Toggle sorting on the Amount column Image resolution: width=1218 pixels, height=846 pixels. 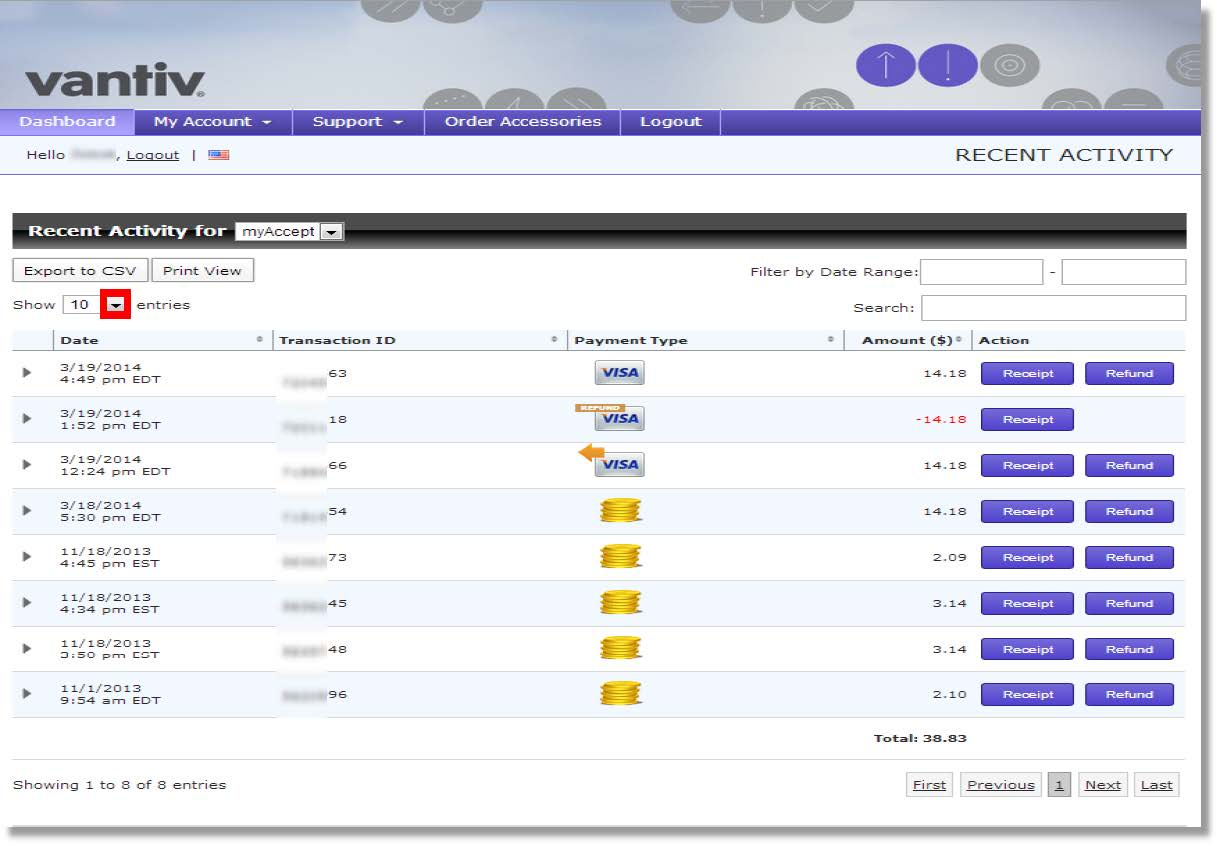pyautogui.click(x=903, y=340)
